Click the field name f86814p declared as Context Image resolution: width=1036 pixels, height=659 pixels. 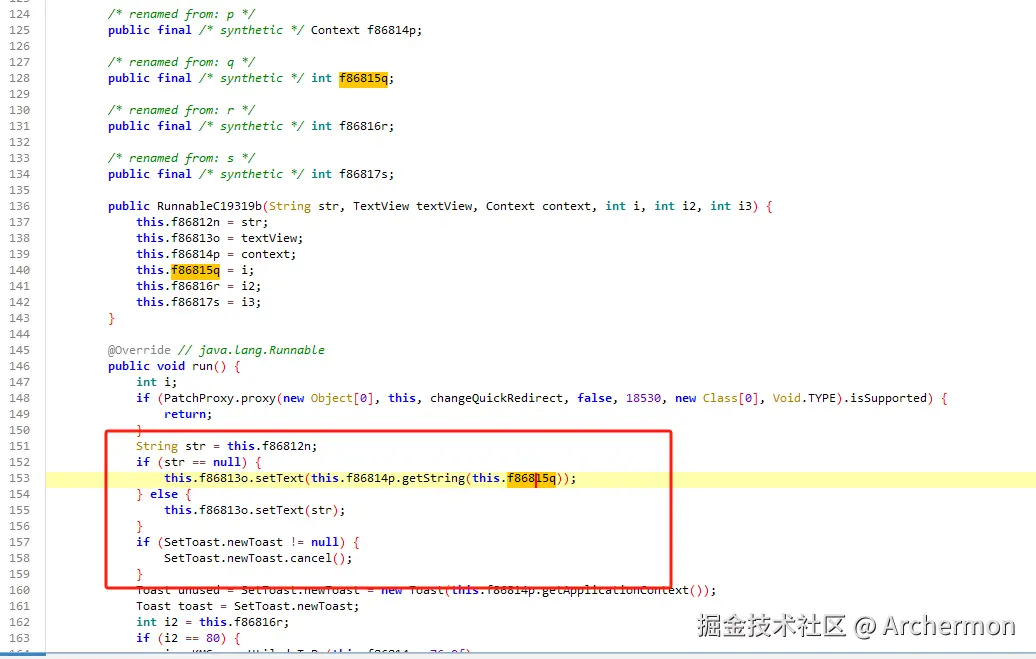(392, 30)
